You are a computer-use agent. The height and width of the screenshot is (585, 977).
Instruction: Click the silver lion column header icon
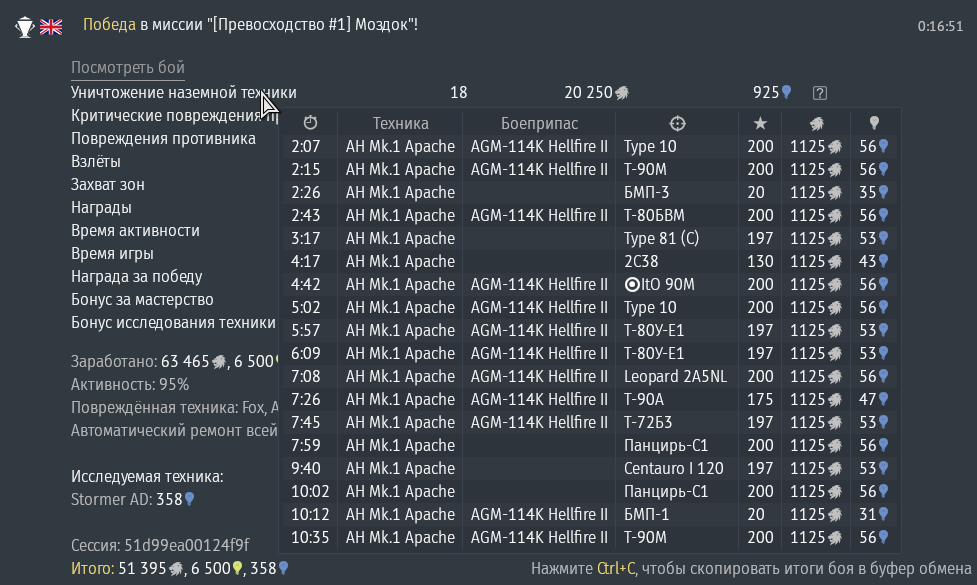[x=816, y=123]
